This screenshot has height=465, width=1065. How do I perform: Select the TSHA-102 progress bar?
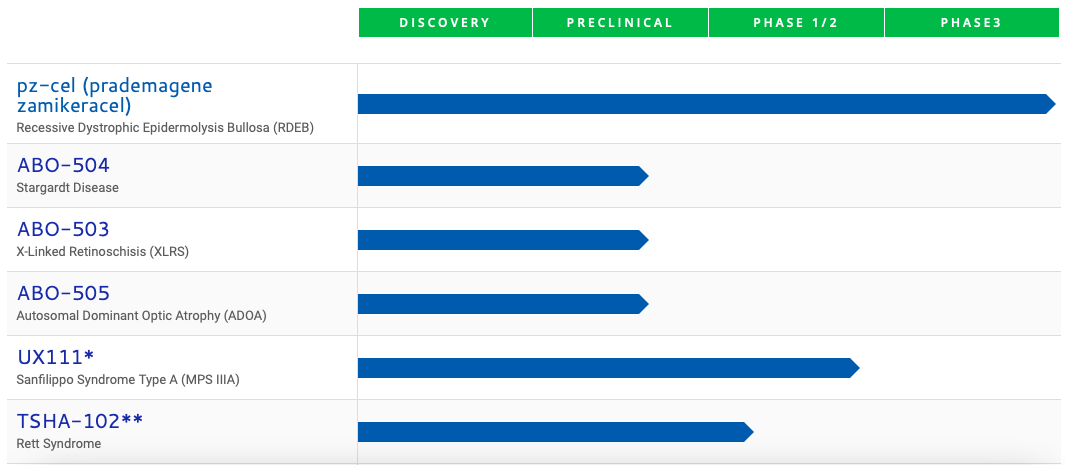point(554,432)
